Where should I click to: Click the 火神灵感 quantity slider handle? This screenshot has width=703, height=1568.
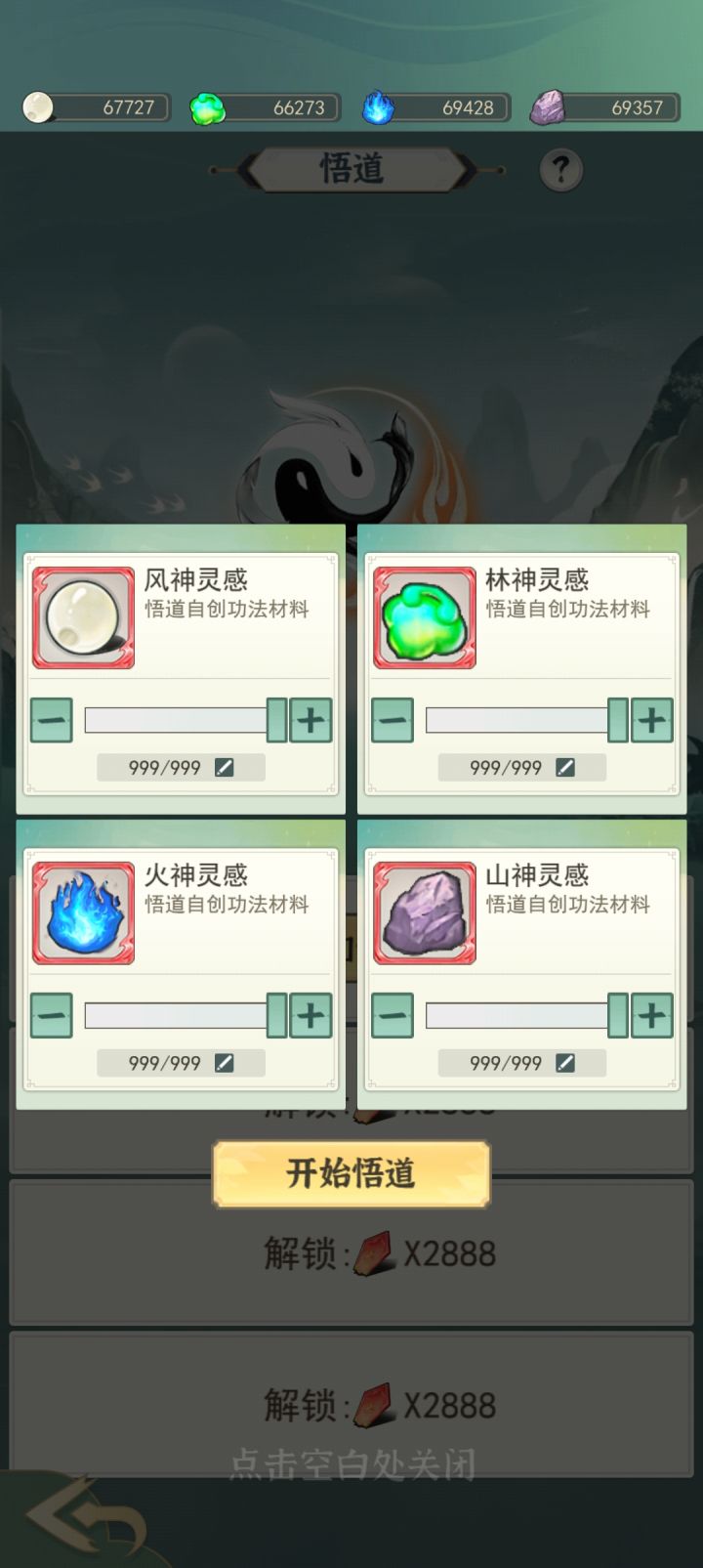(277, 1016)
